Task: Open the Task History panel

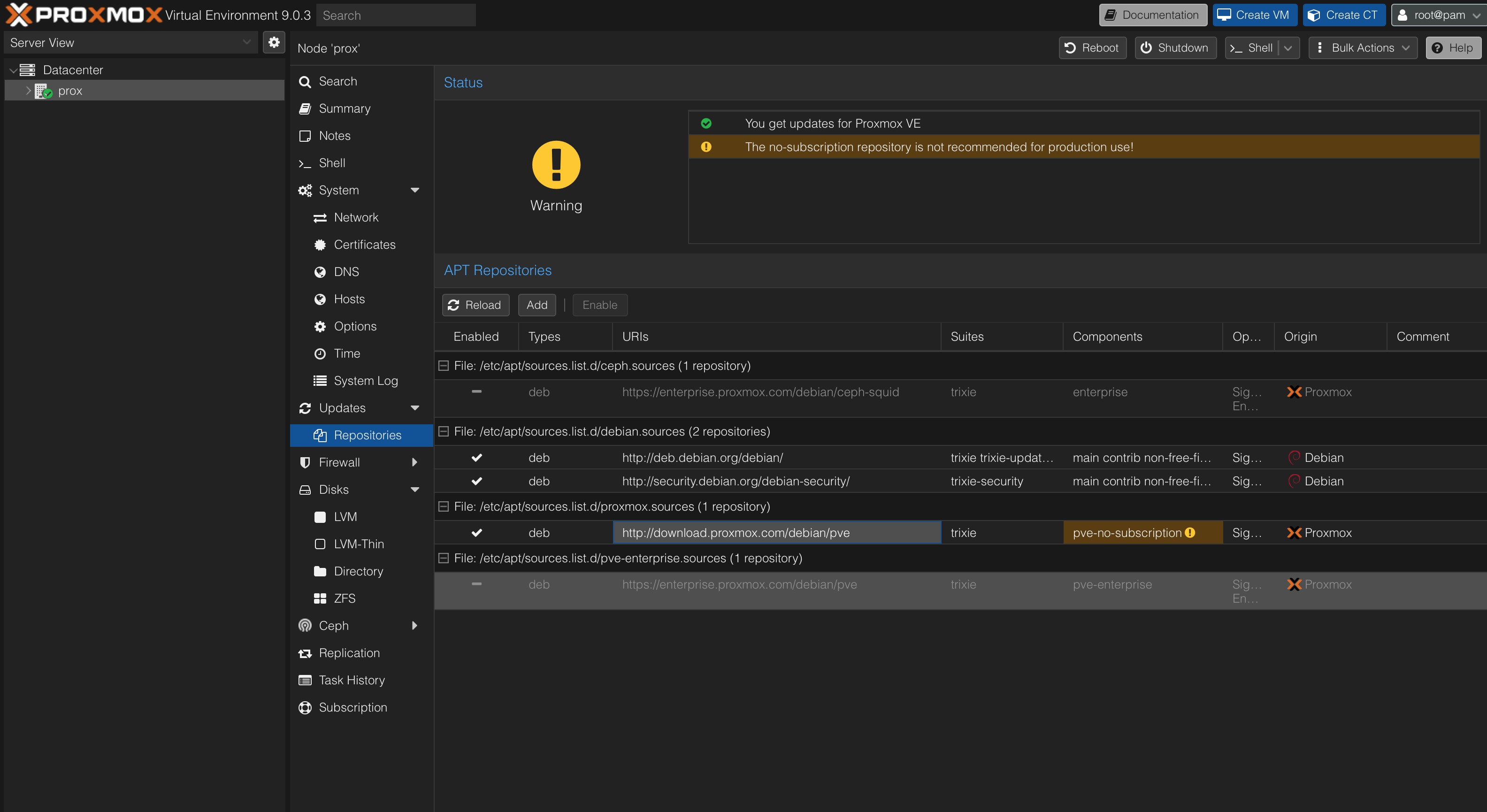Action: coord(352,680)
